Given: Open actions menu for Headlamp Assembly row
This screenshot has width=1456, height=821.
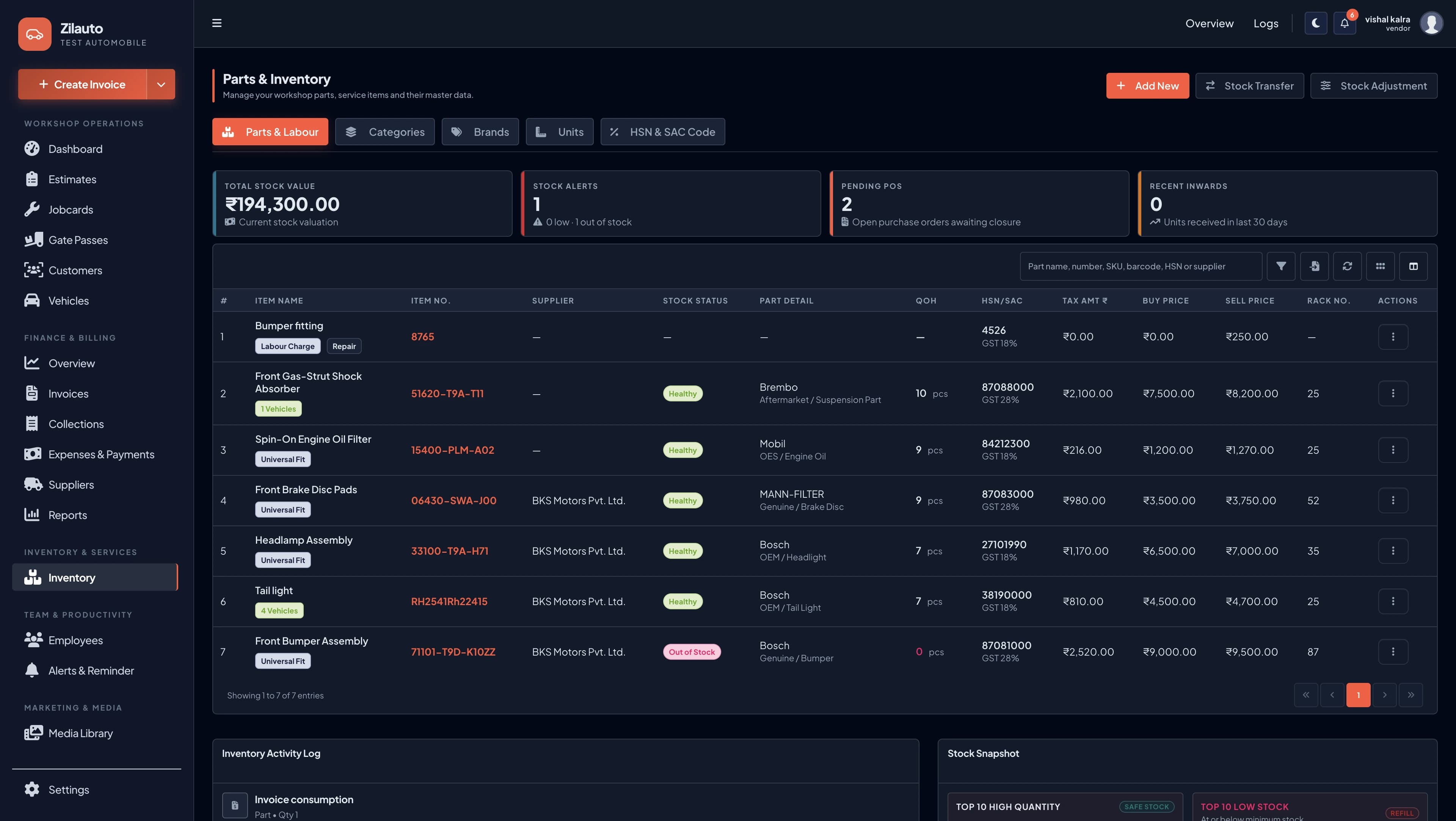Looking at the screenshot, I should tap(1393, 551).
